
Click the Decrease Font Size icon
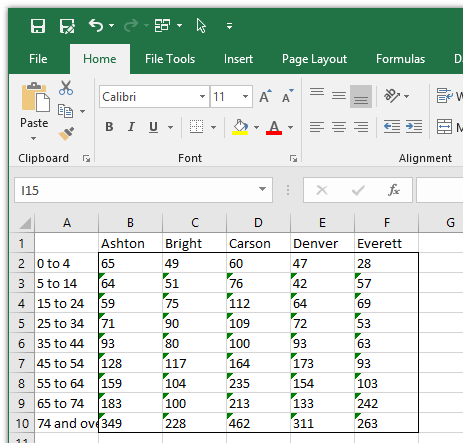coord(288,96)
